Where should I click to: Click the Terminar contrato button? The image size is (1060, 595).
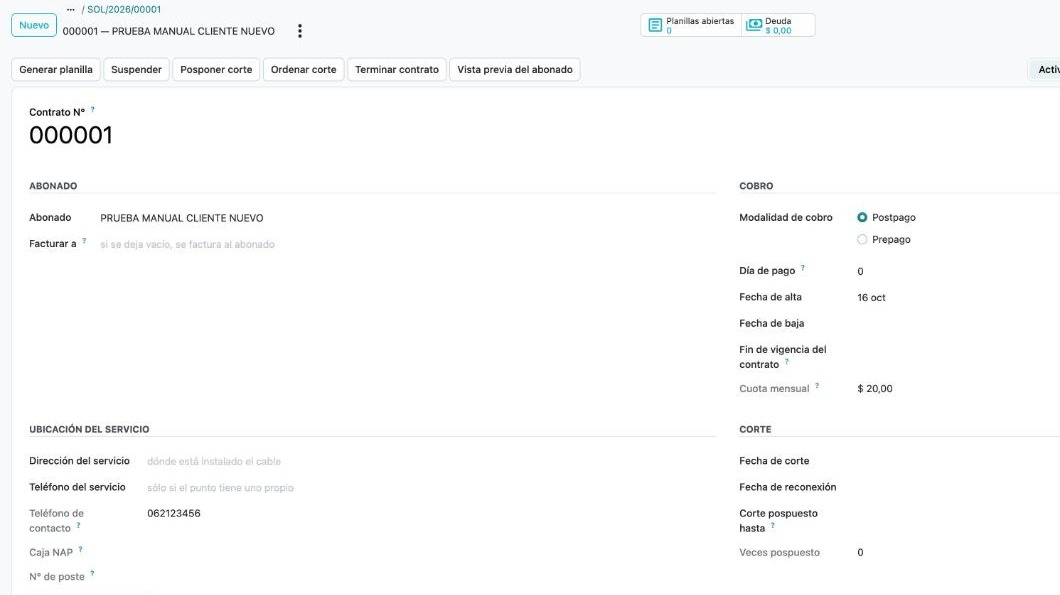coord(397,70)
